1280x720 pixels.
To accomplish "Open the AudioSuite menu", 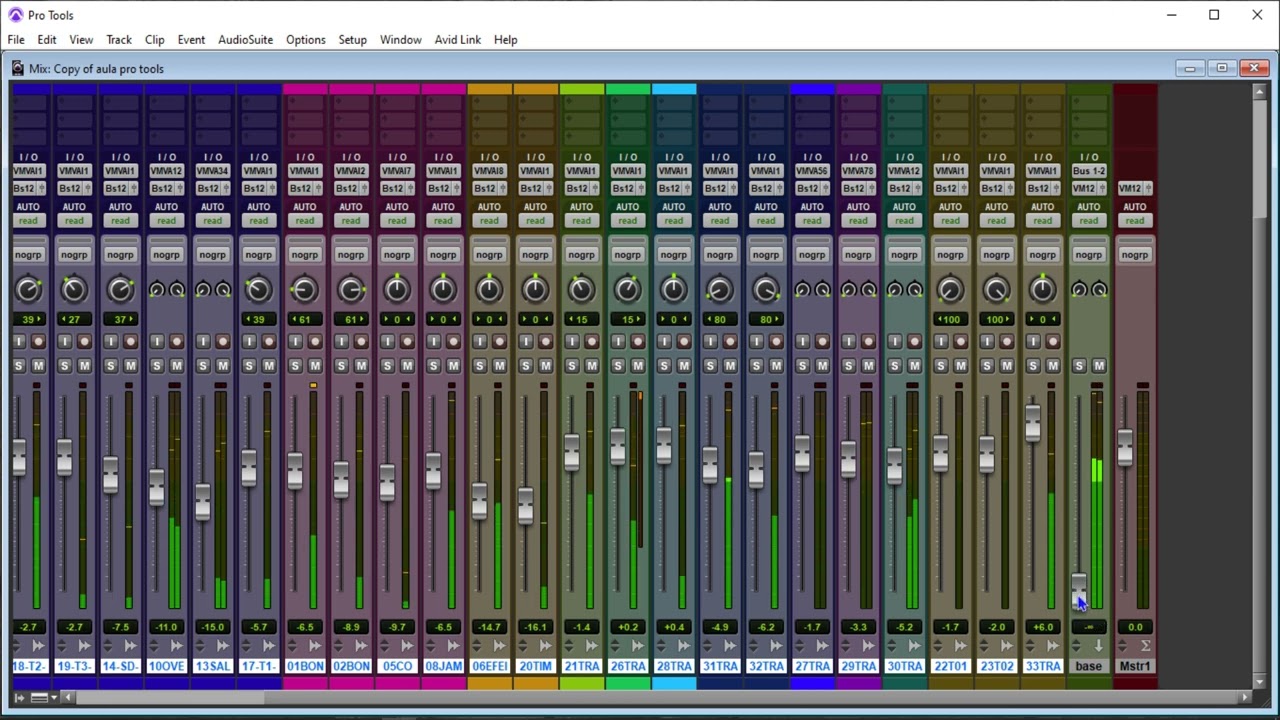I will [245, 40].
